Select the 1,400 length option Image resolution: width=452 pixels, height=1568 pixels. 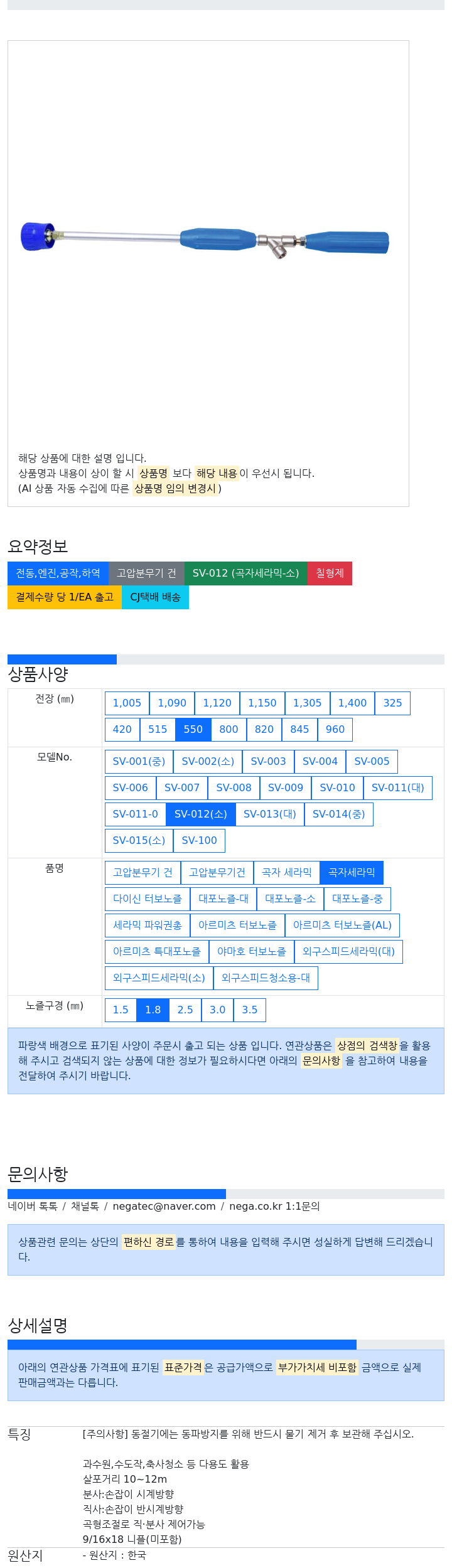tap(352, 703)
